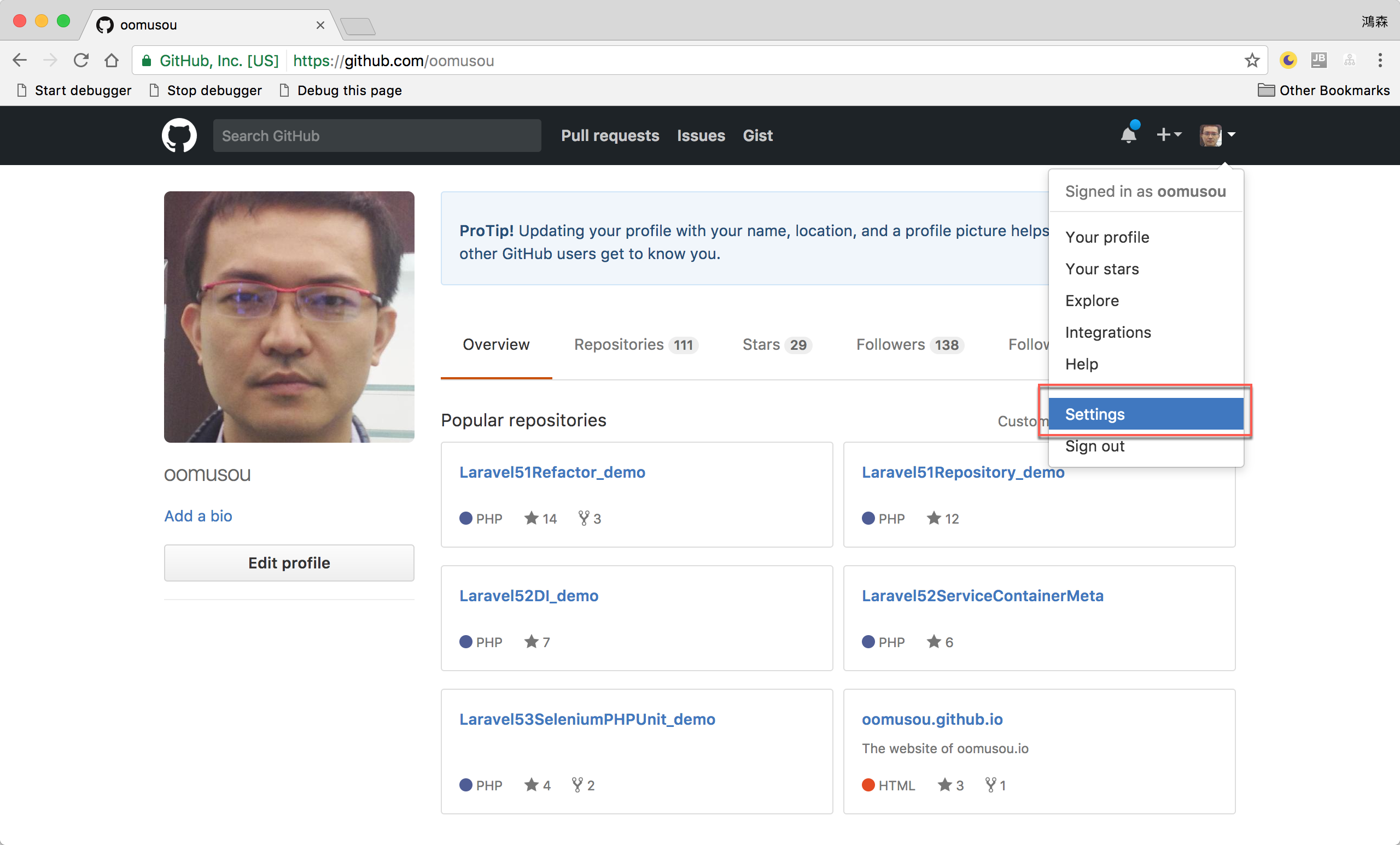Go to browser home icon

[112, 60]
